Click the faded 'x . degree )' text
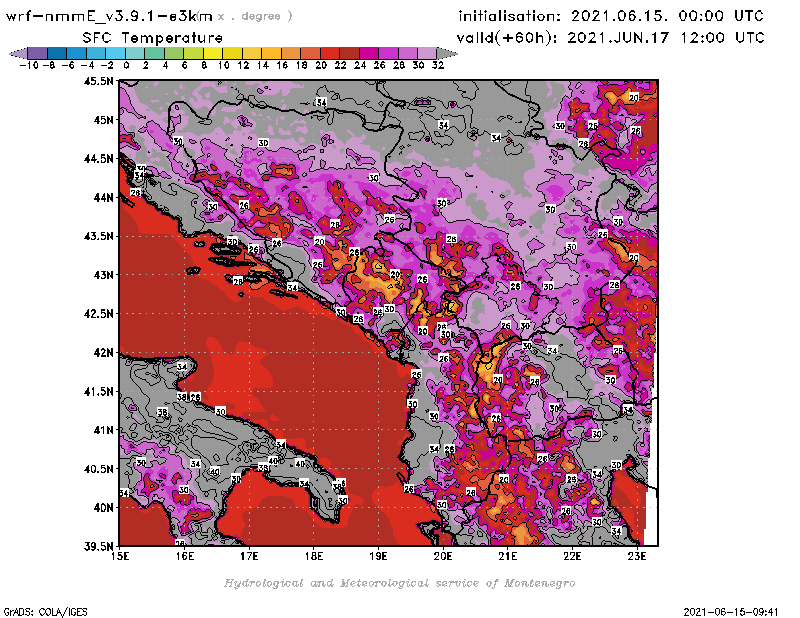The width and height of the screenshot is (800, 618). (255, 16)
